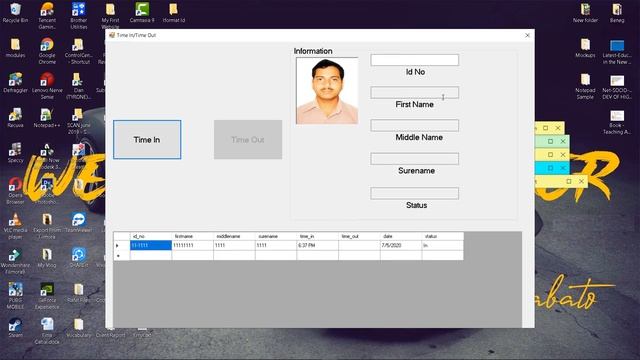Select the 11111111 firstname cell
This screenshot has width=640, height=360.
click(193, 245)
